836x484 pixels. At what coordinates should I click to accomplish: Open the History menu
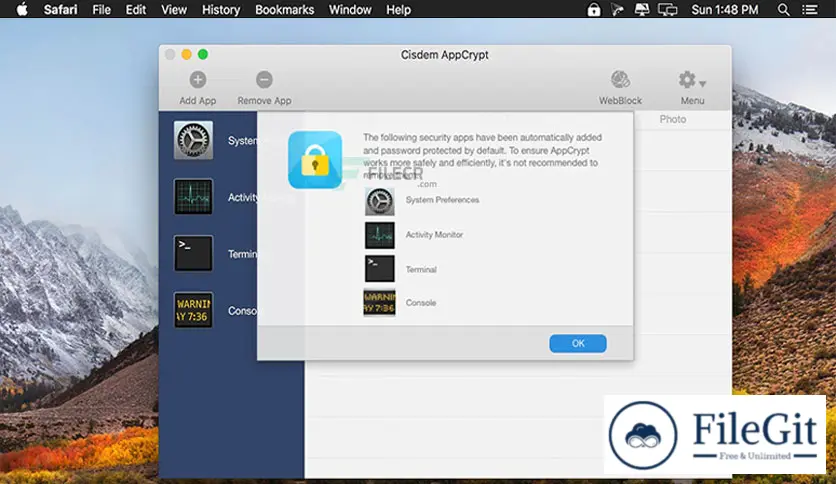221,10
